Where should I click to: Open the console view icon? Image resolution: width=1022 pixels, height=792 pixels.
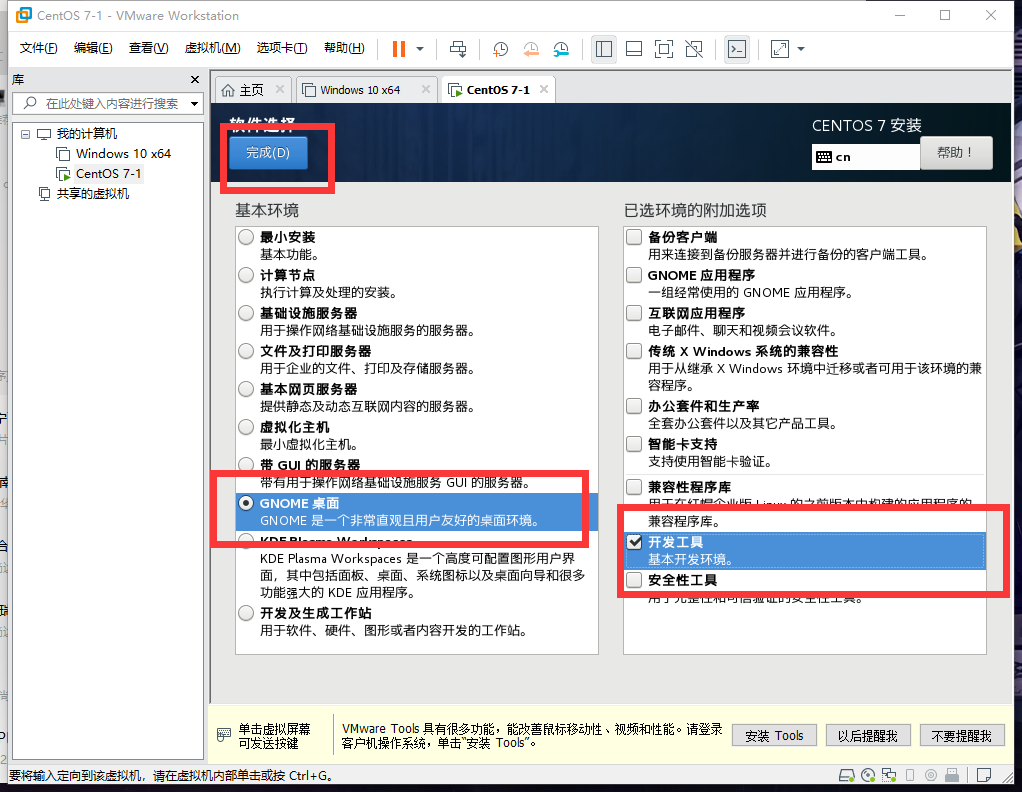click(737, 49)
